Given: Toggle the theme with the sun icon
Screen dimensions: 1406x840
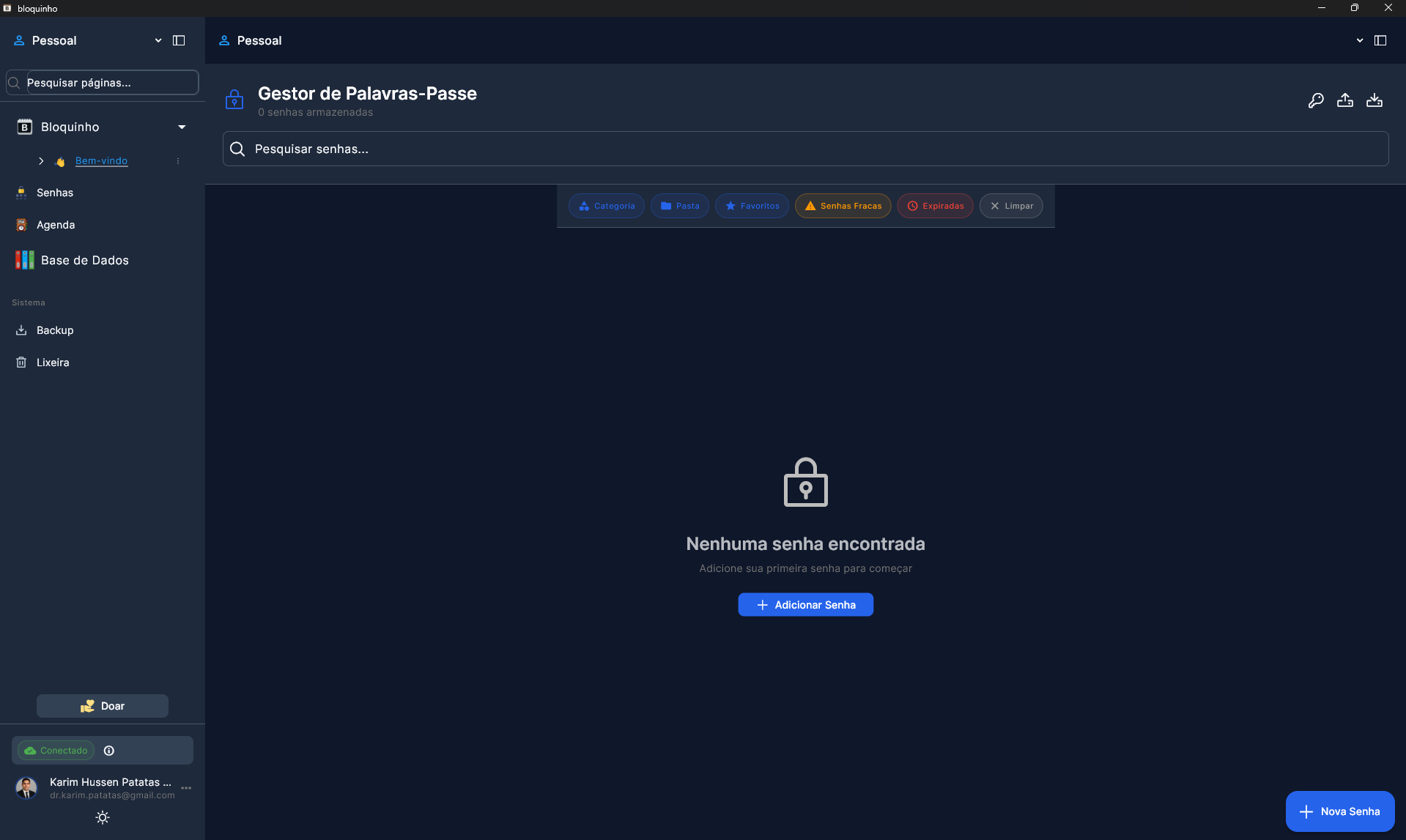Looking at the screenshot, I should 102,817.
